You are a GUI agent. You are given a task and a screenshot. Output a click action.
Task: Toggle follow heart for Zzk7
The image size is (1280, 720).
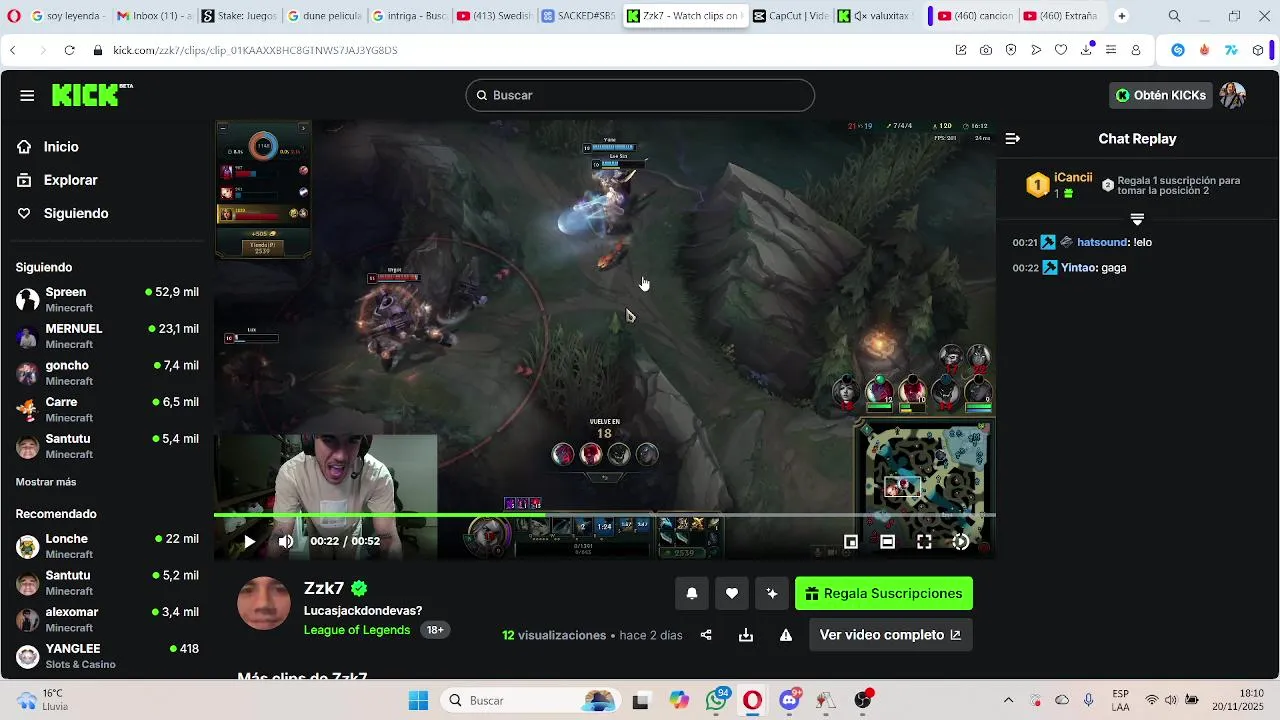click(732, 594)
